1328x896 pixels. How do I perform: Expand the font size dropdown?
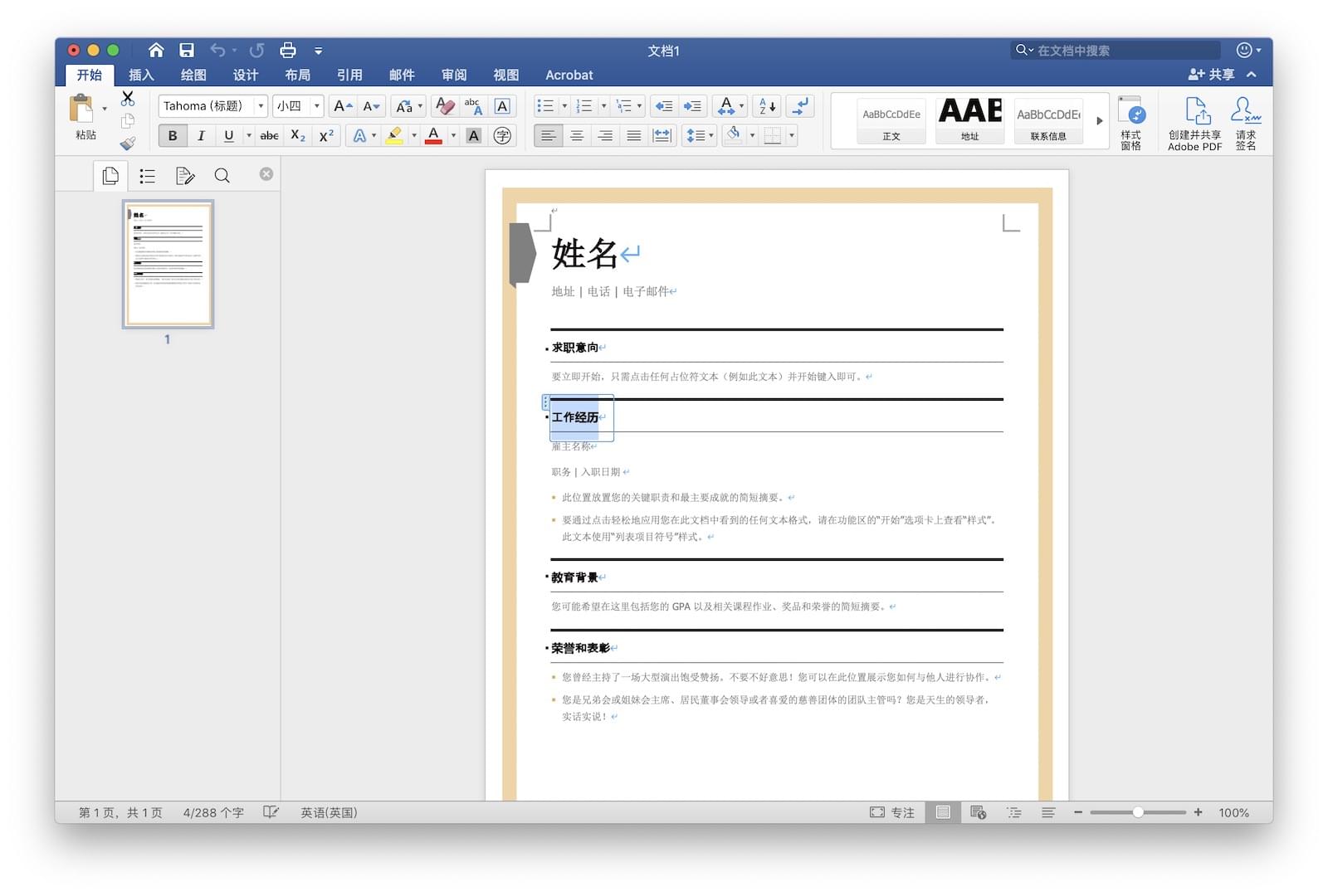tap(316, 106)
